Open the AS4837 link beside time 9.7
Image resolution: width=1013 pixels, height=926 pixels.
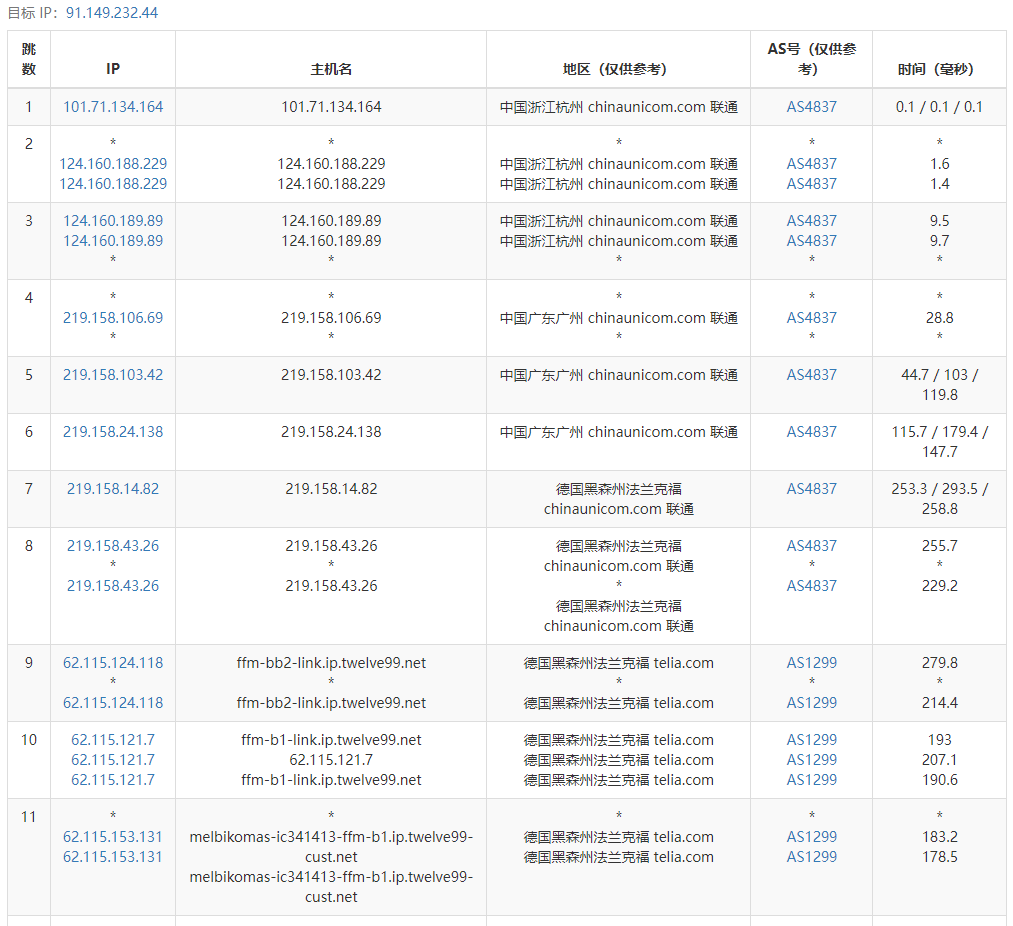pyautogui.click(x=811, y=240)
